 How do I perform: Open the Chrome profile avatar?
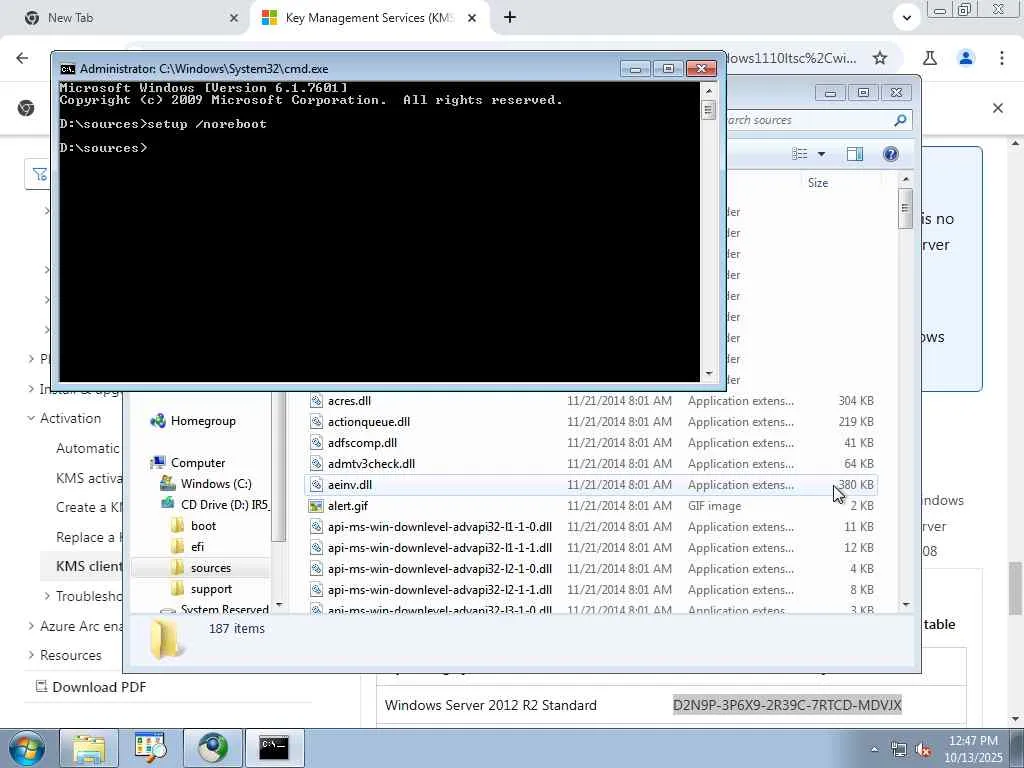tap(966, 58)
